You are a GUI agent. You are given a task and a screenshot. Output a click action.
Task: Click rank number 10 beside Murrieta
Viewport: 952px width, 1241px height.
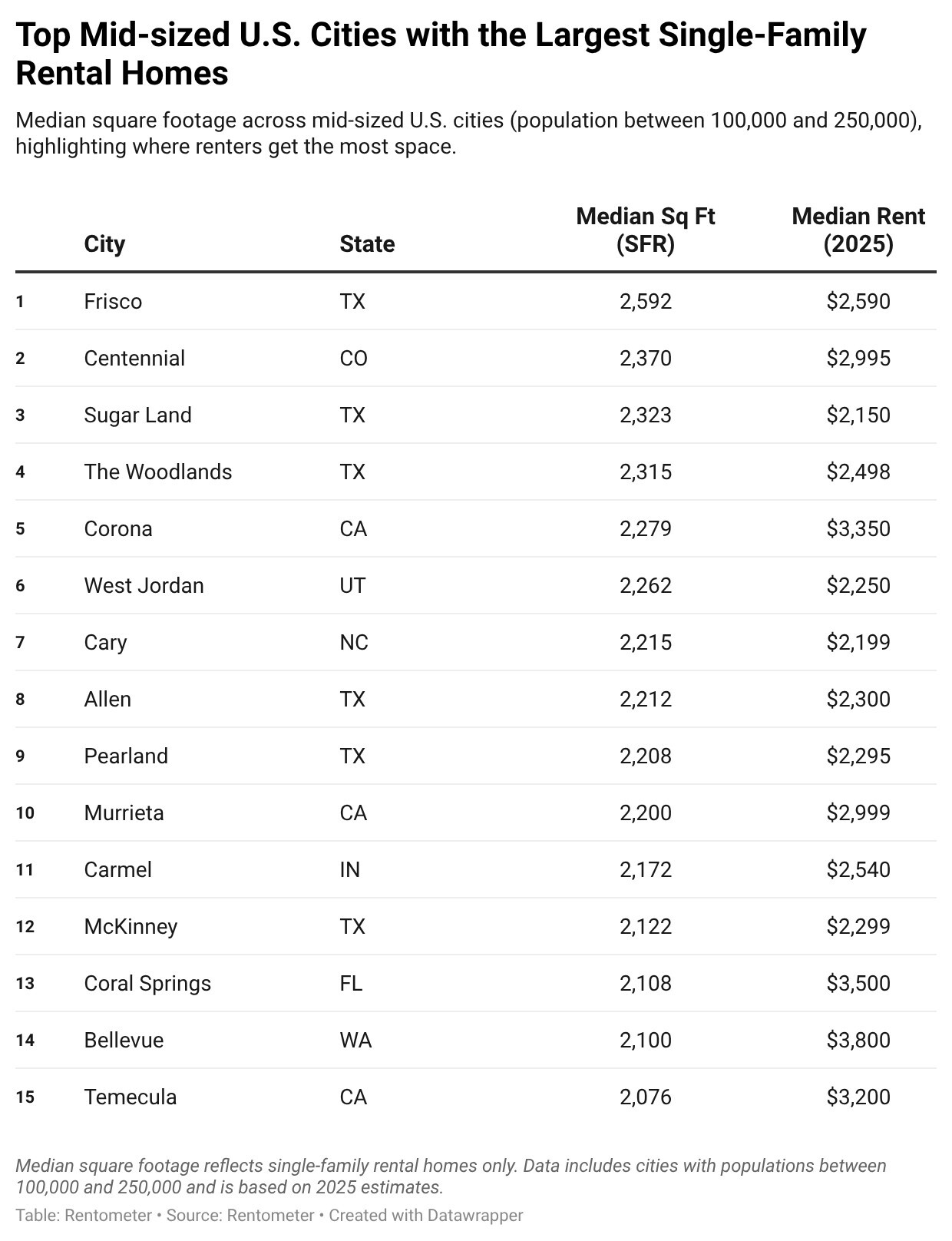point(25,812)
